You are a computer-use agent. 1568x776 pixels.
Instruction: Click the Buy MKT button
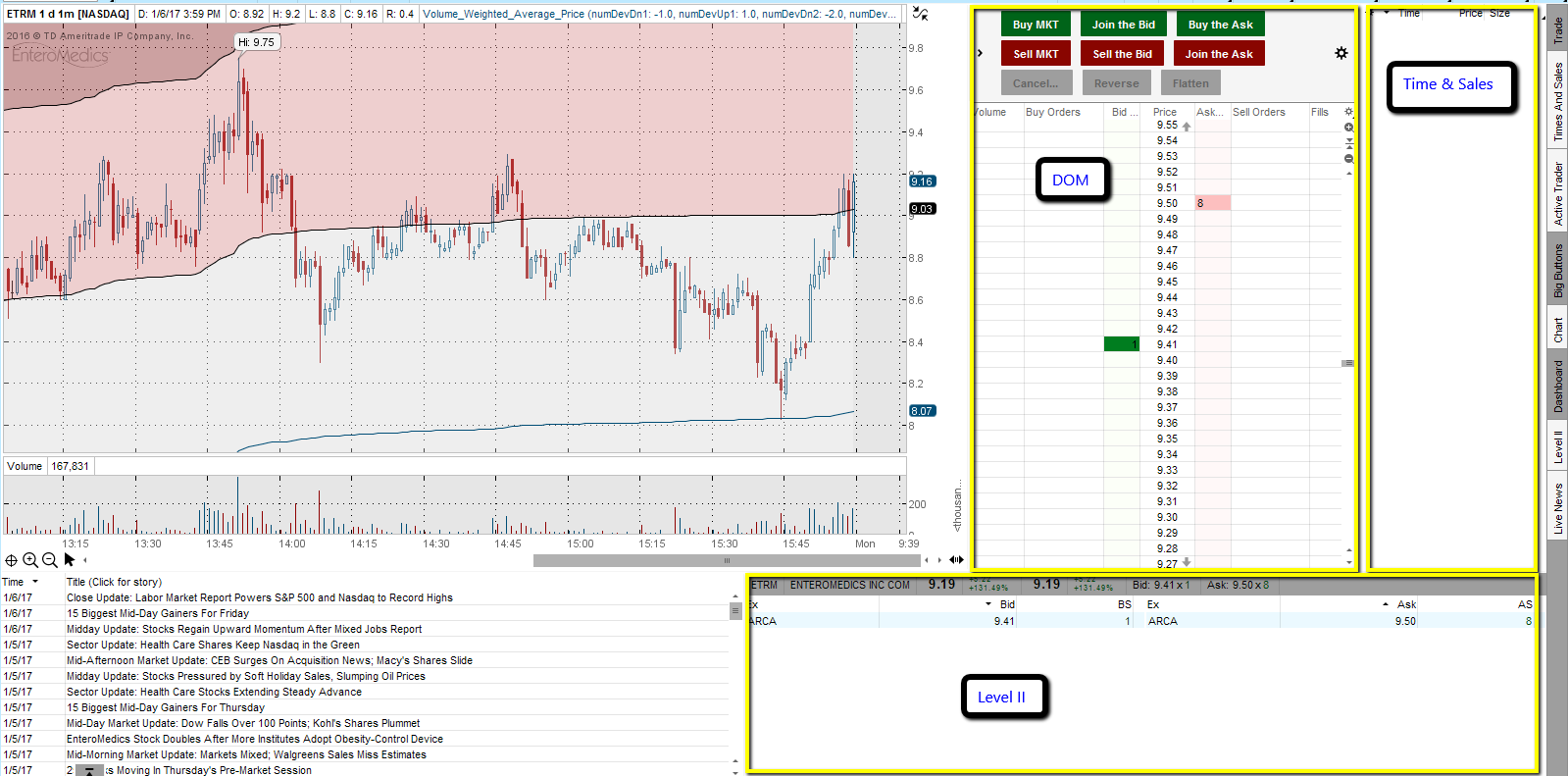[1036, 25]
